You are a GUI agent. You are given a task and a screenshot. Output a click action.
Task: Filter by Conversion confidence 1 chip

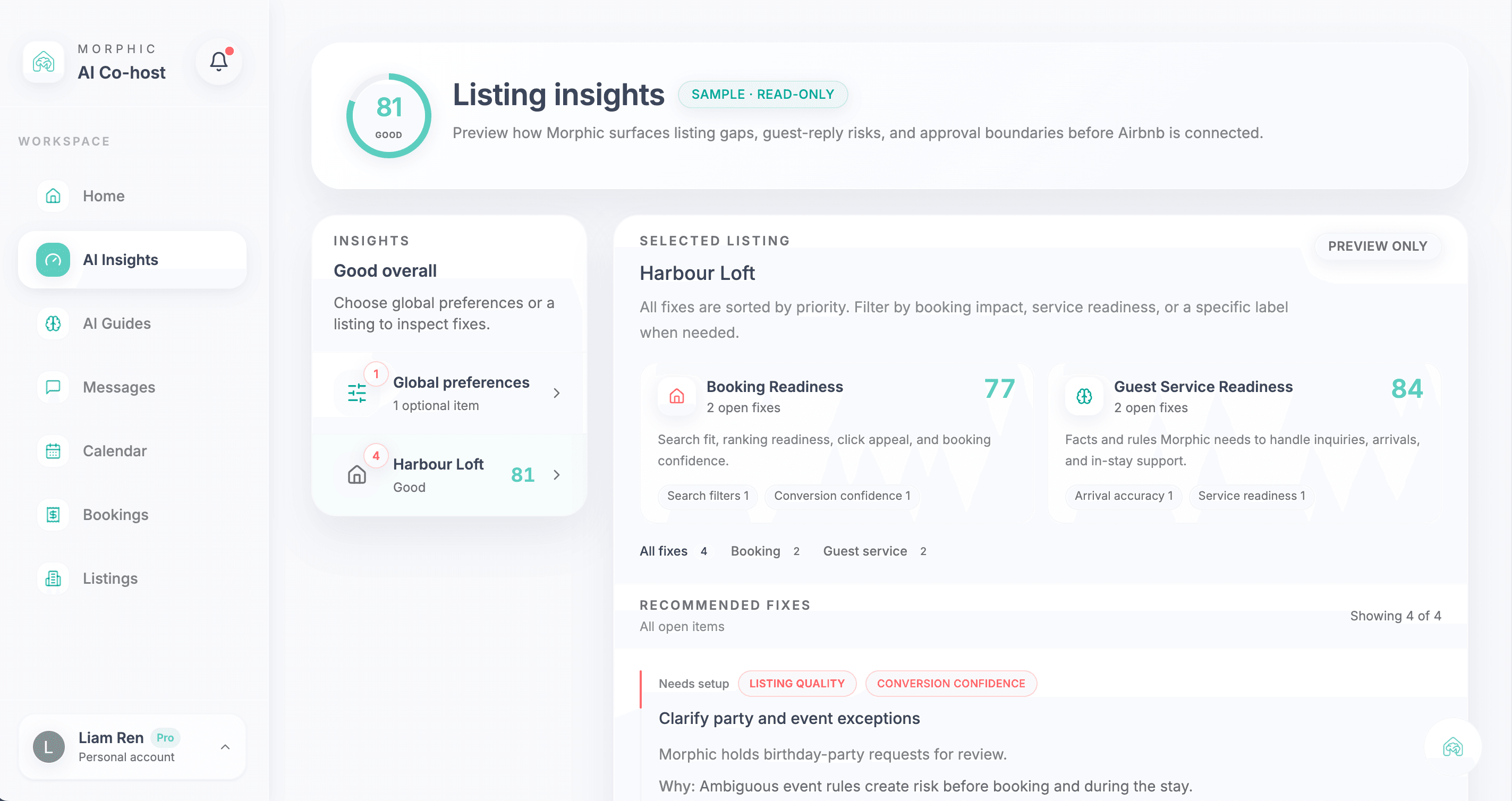pyautogui.click(x=842, y=496)
